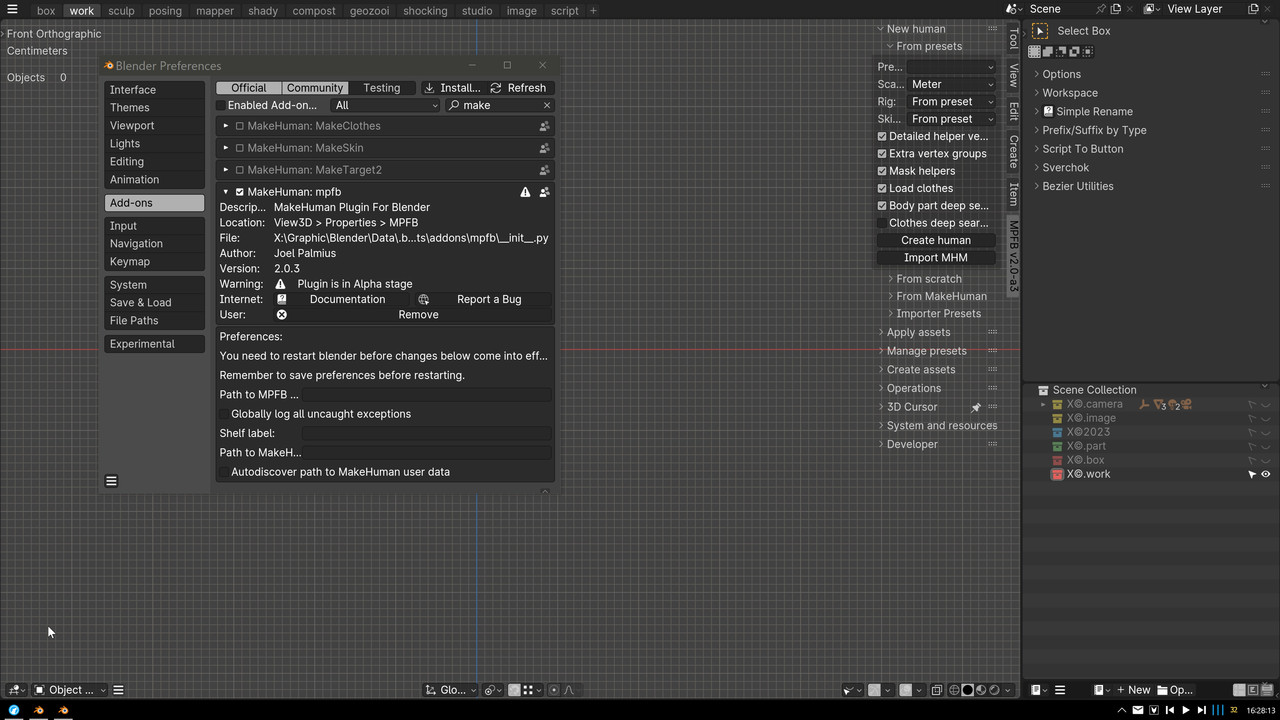The image size is (1280, 720).
Task: Open the Skin dropdown set to From preset
Action: (x=952, y=119)
